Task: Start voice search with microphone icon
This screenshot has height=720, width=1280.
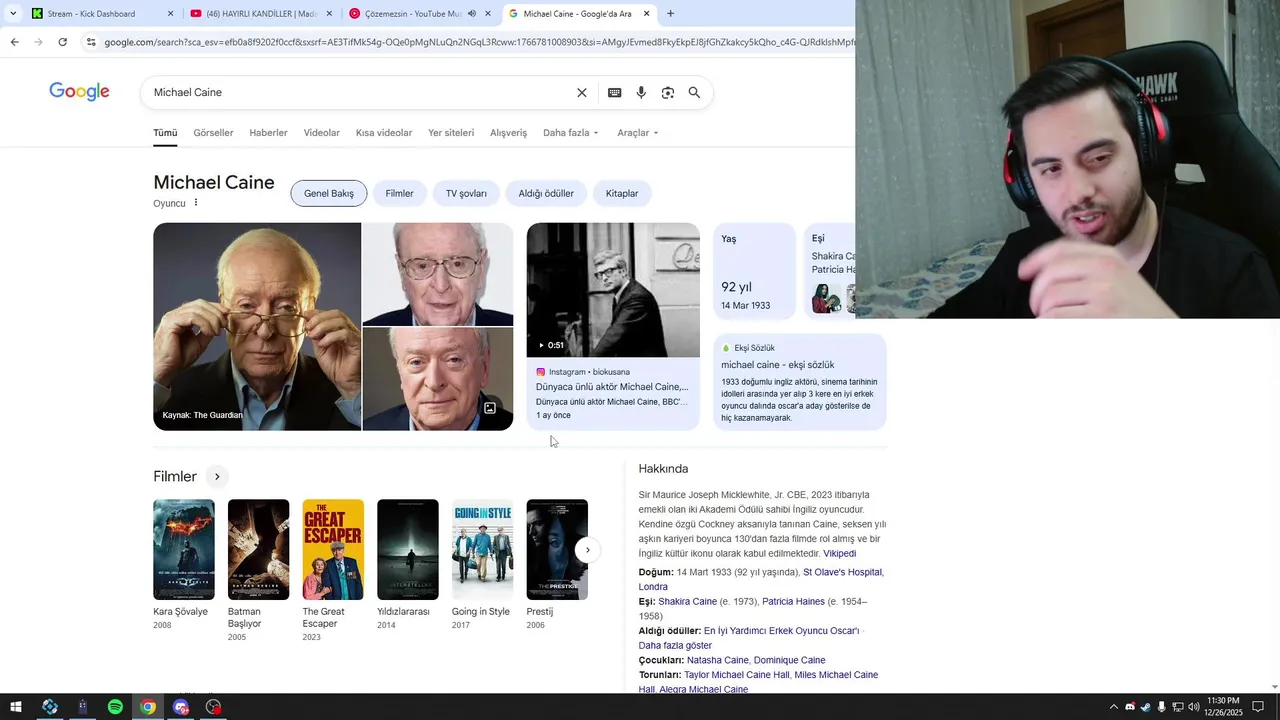Action: pyautogui.click(x=641, y=92)
